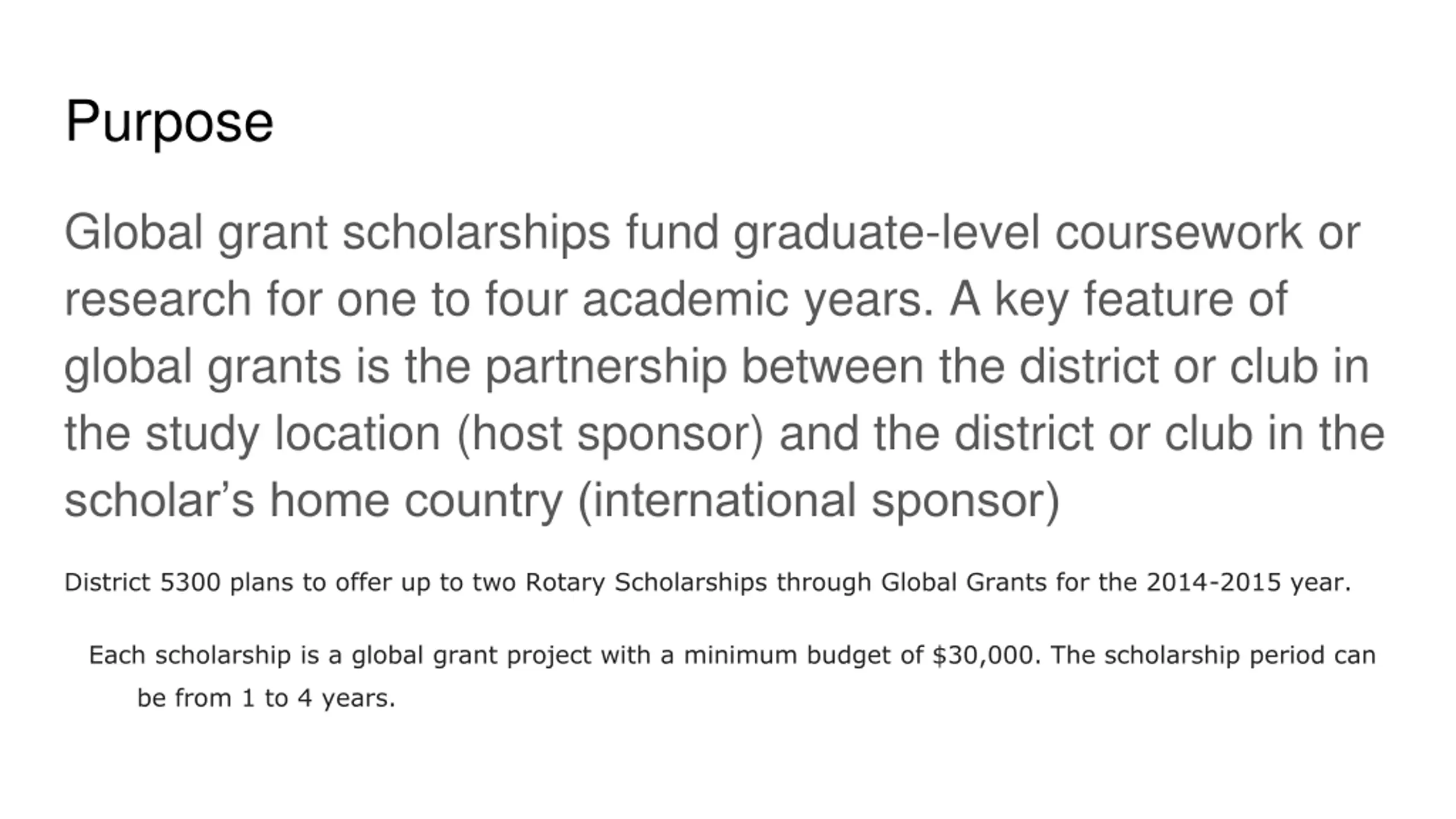Click the words "A key feature of"

1118,299
